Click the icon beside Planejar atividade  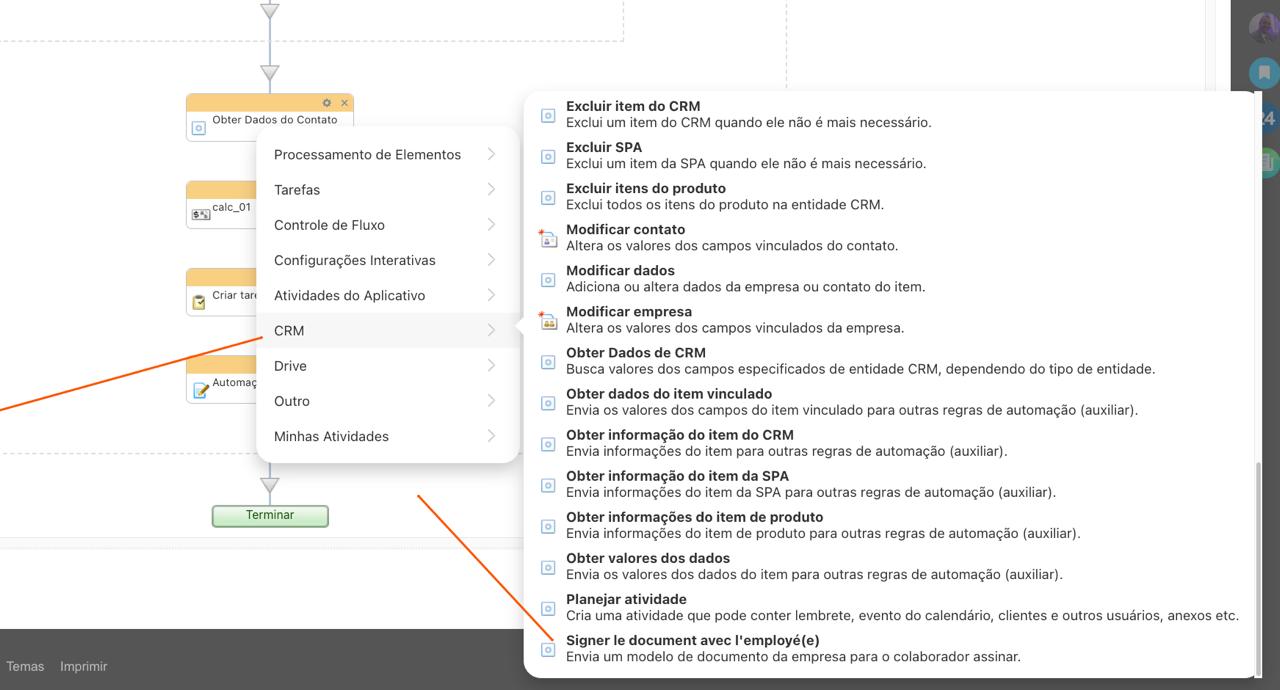(548, 608)
